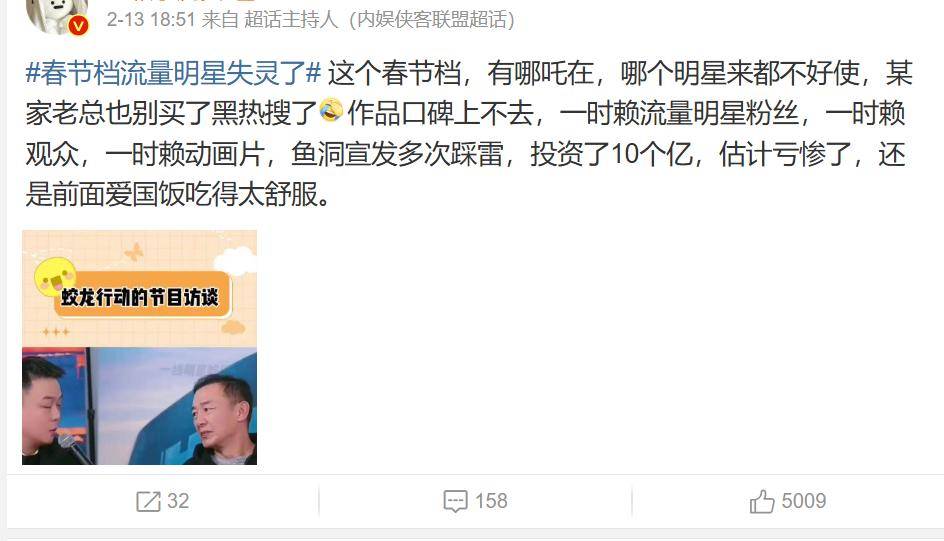Click the white cloud graphic in the thumbnail corner

pos(235,261)
